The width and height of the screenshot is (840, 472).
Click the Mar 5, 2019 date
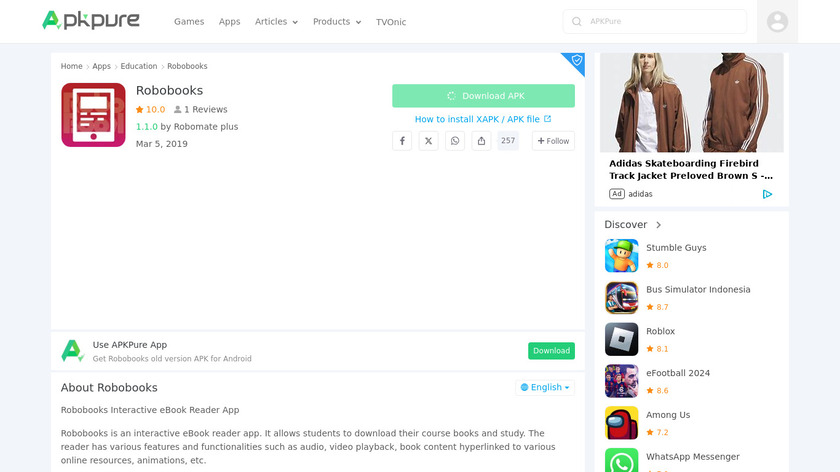(162, 144)
